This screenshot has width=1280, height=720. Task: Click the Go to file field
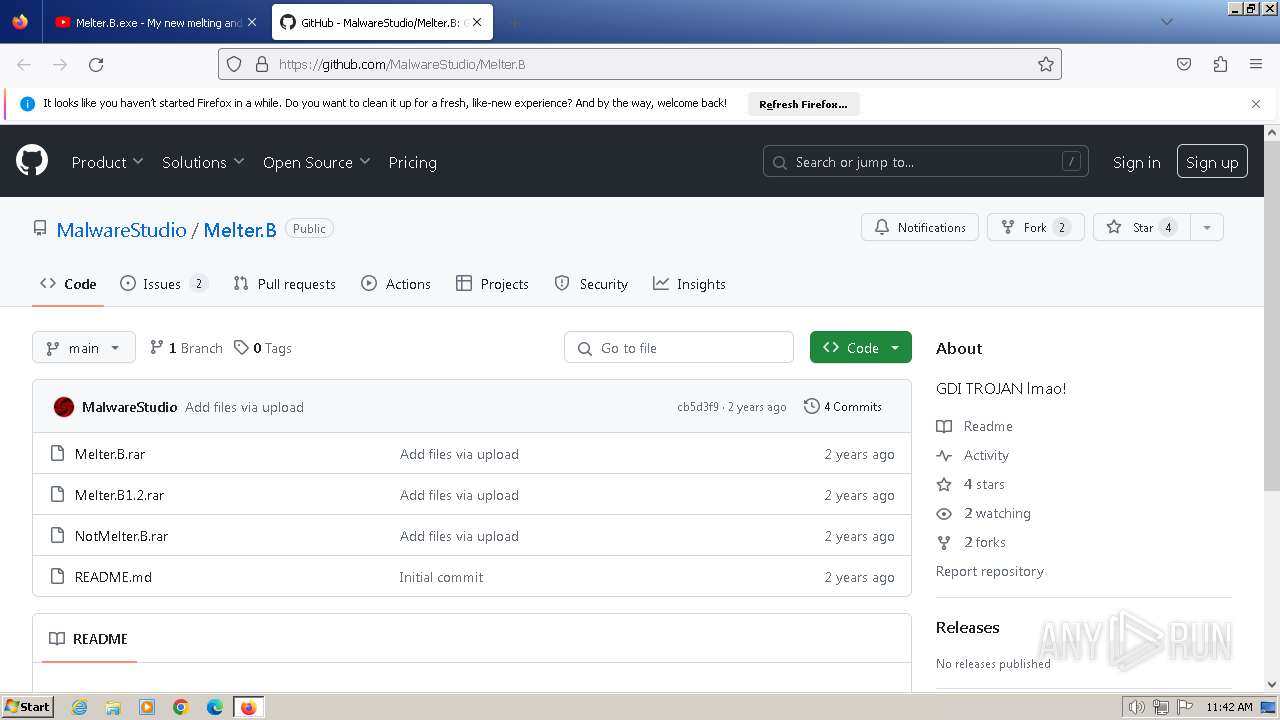point(679,348)
